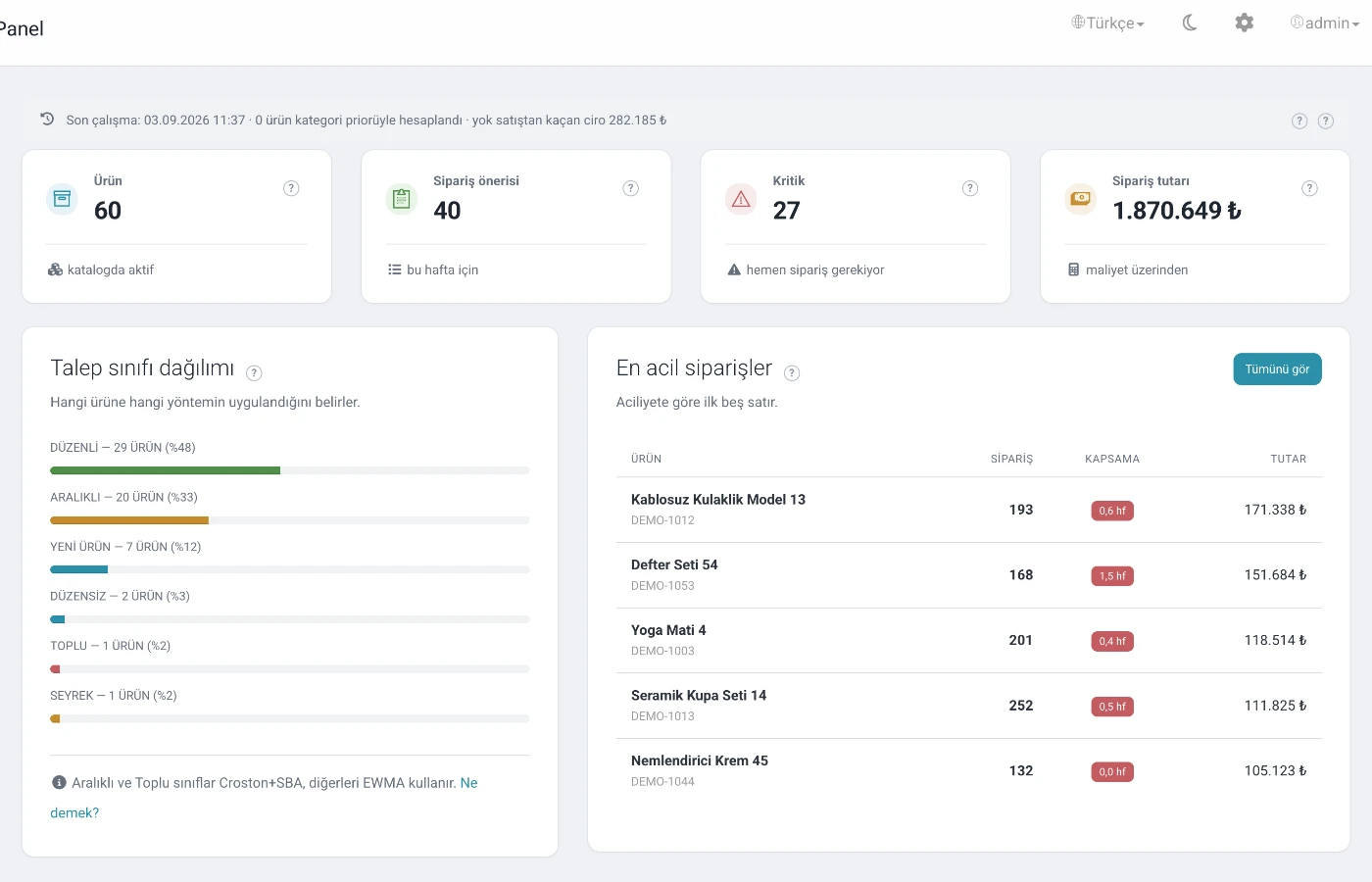Screen dimensions: 1372x882
Task: Click the archive box icon on Ürün card
Action: pyautogui.click(x=62, y=199)
